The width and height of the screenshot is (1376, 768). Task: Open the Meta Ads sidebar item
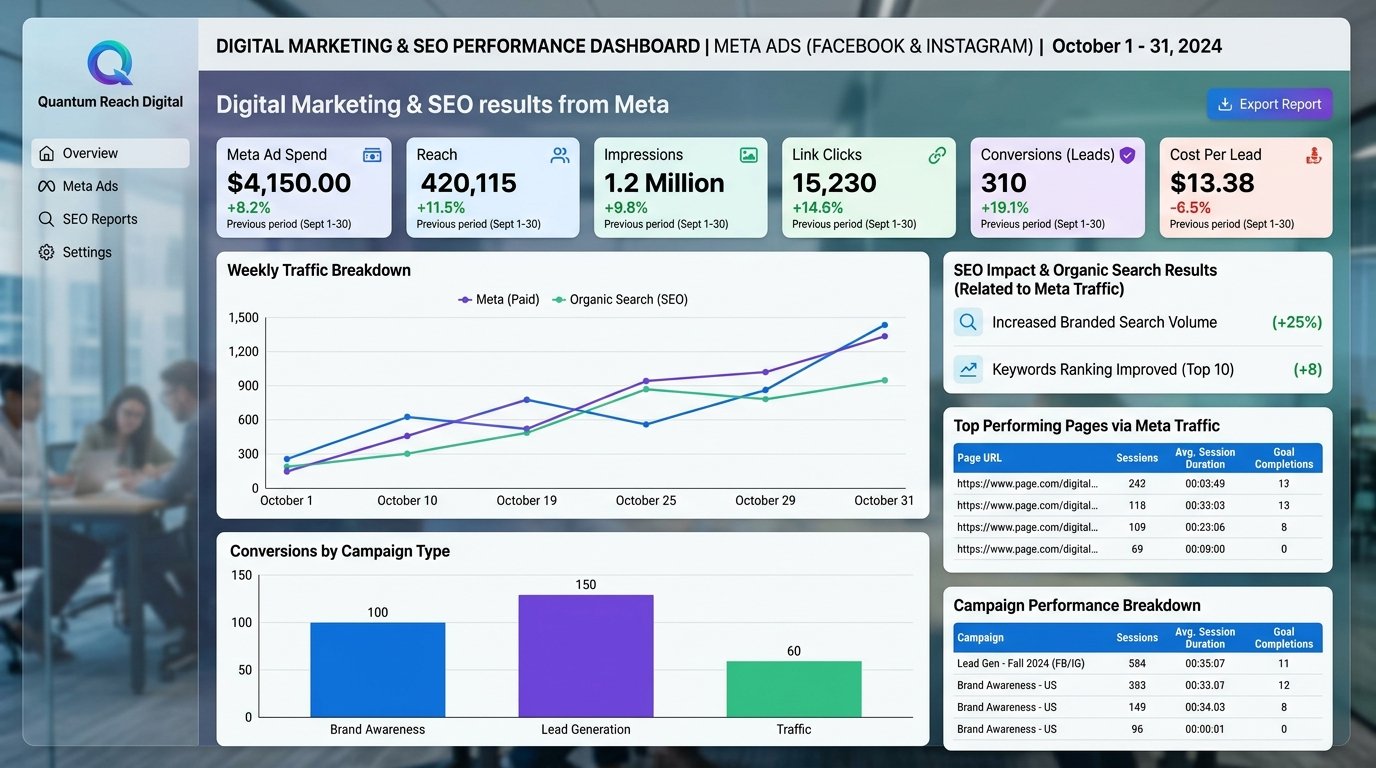tap(110, 186)
